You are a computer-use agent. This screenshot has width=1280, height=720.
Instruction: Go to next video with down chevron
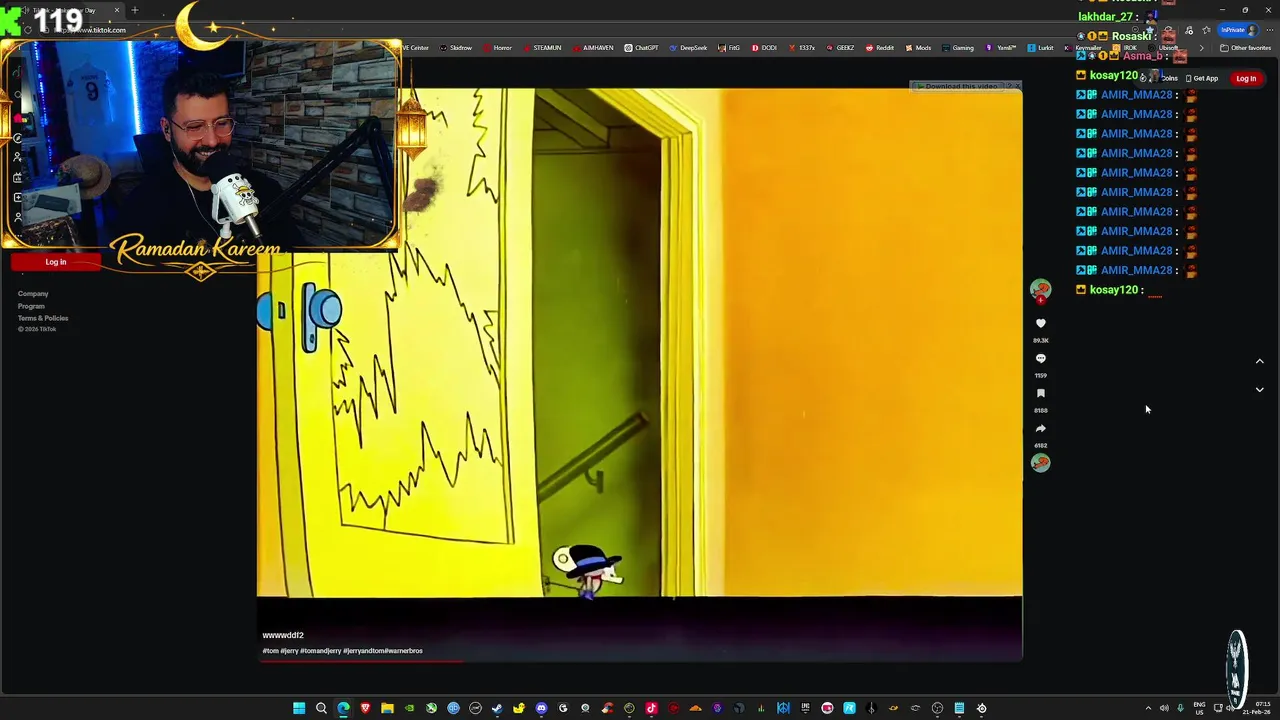click(x=1259, y=389)
